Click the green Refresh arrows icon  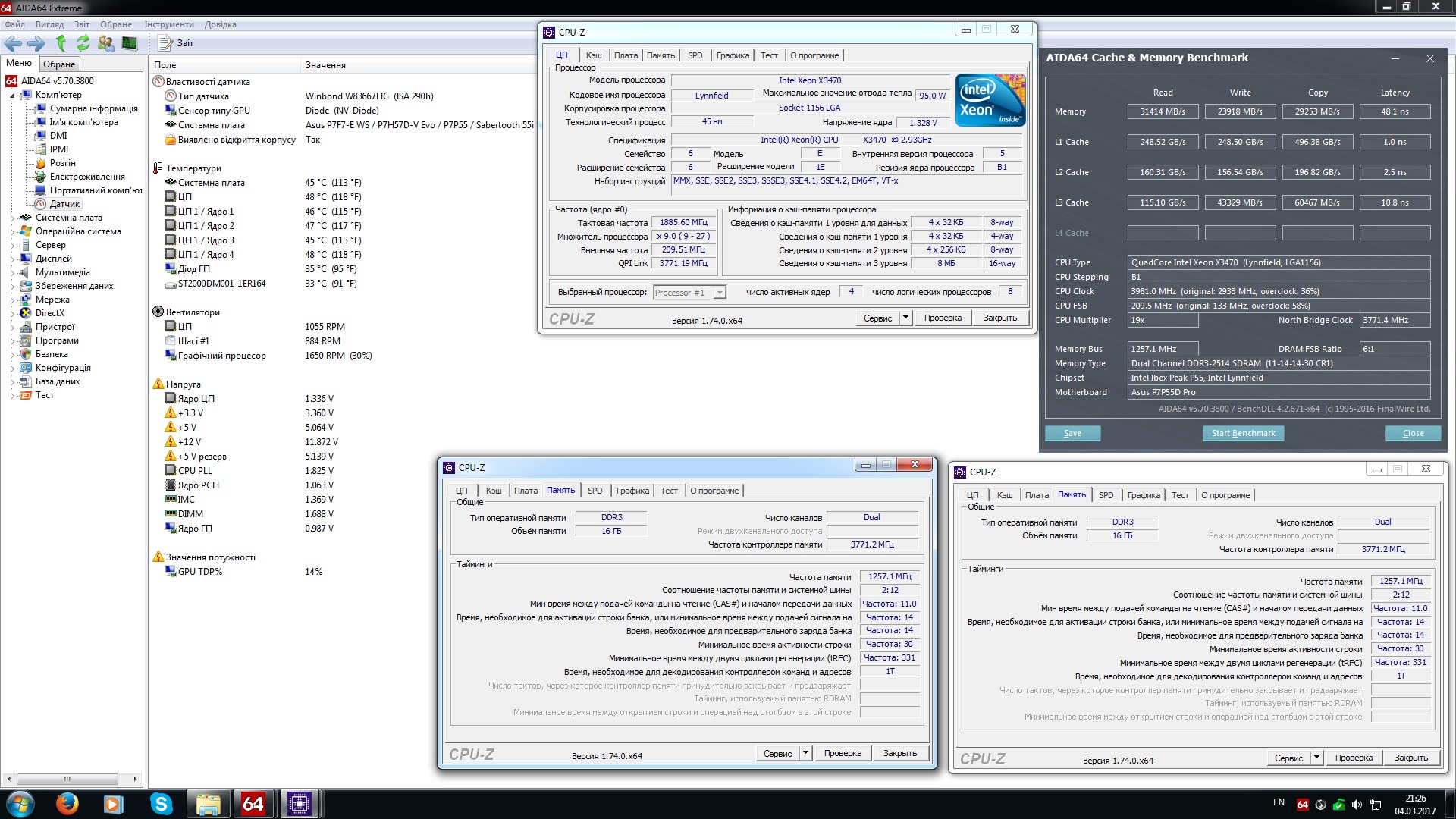83,43
